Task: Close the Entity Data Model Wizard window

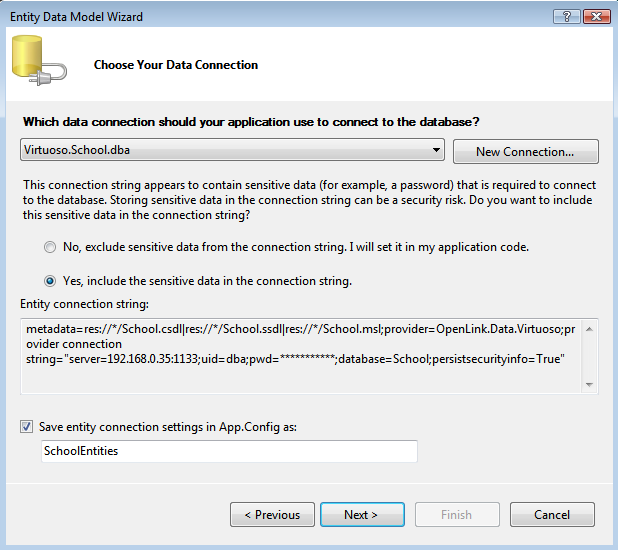Action: click(x=596, y=17)
